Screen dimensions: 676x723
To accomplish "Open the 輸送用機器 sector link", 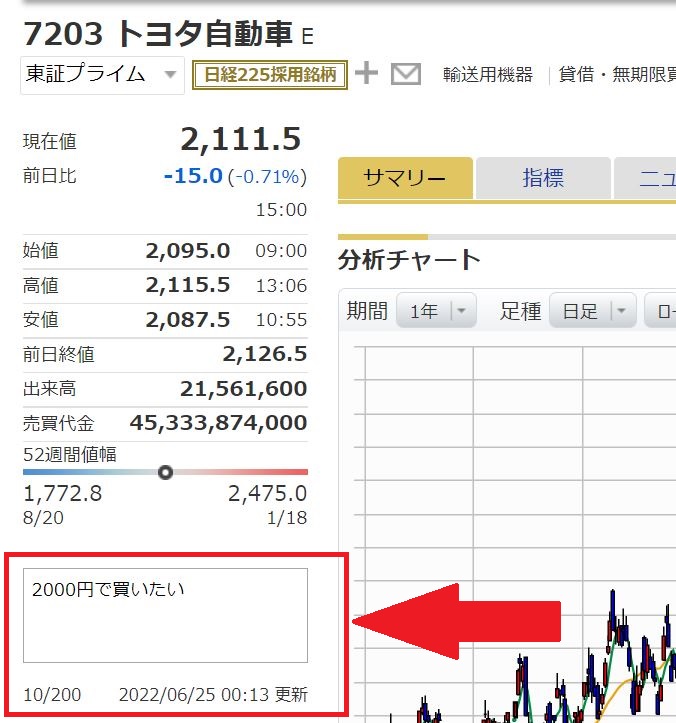I will coord(488,75).
